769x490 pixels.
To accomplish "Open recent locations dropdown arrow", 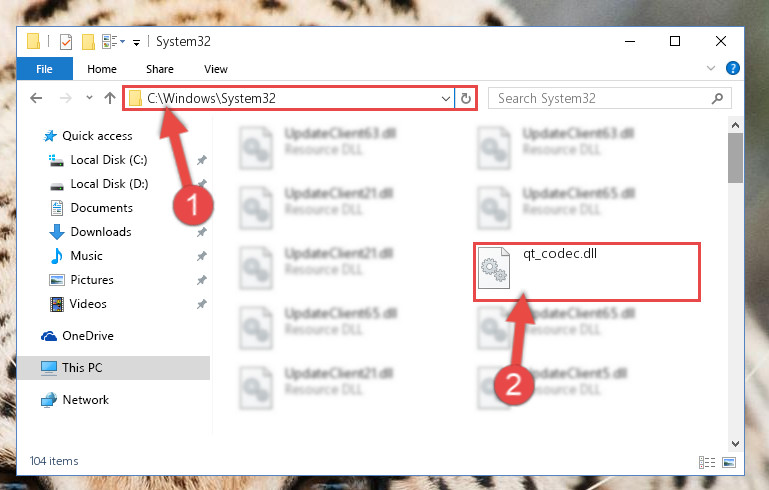I will (89, 98).
